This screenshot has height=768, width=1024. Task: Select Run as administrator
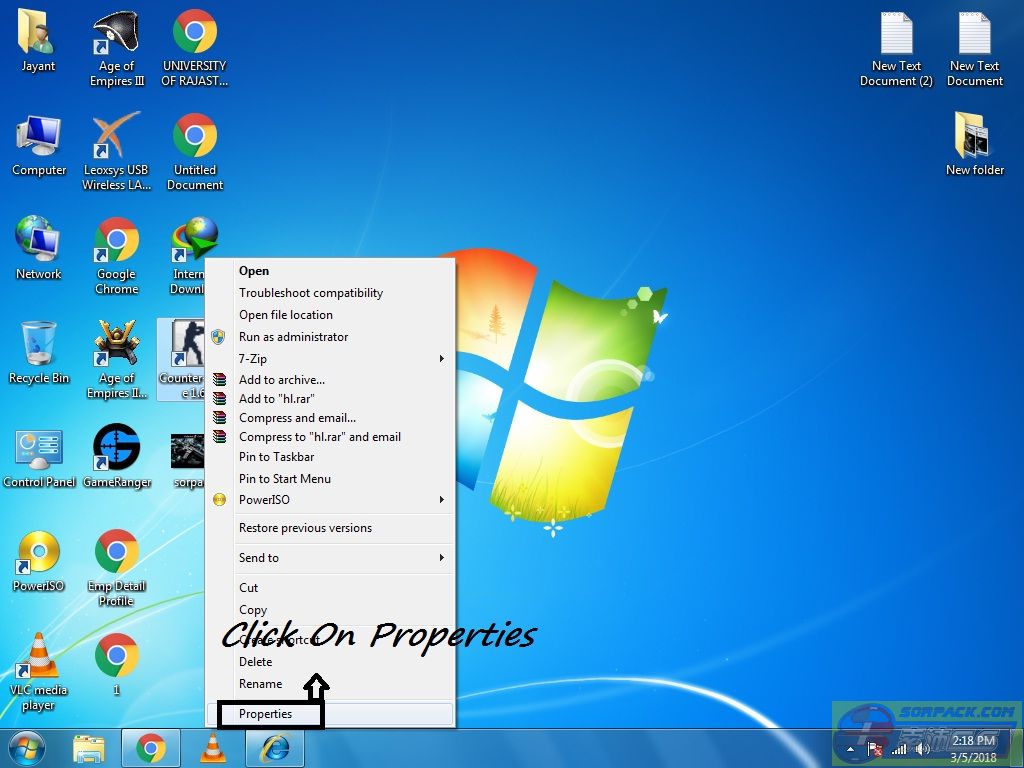[x=293, y=337]
